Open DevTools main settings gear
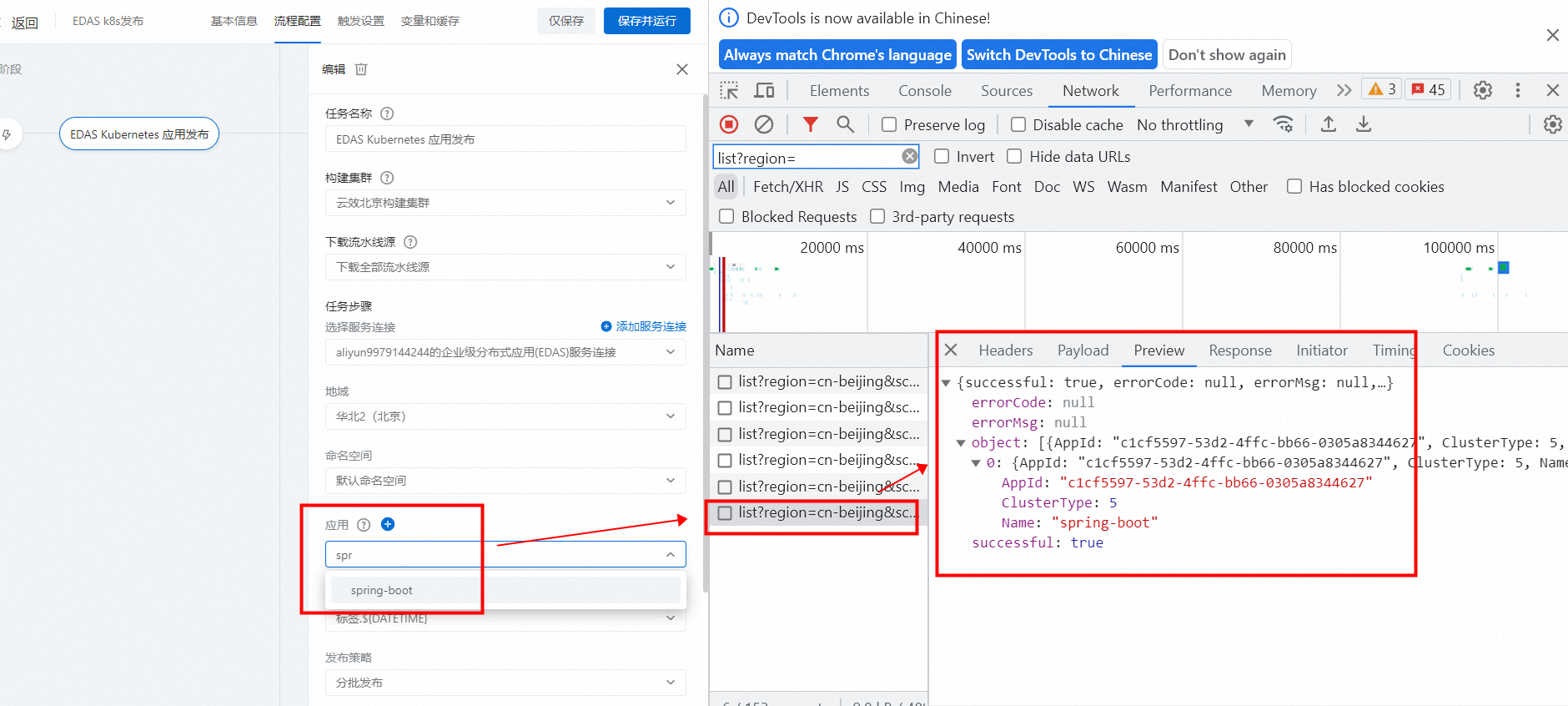 pos(1482,90)
